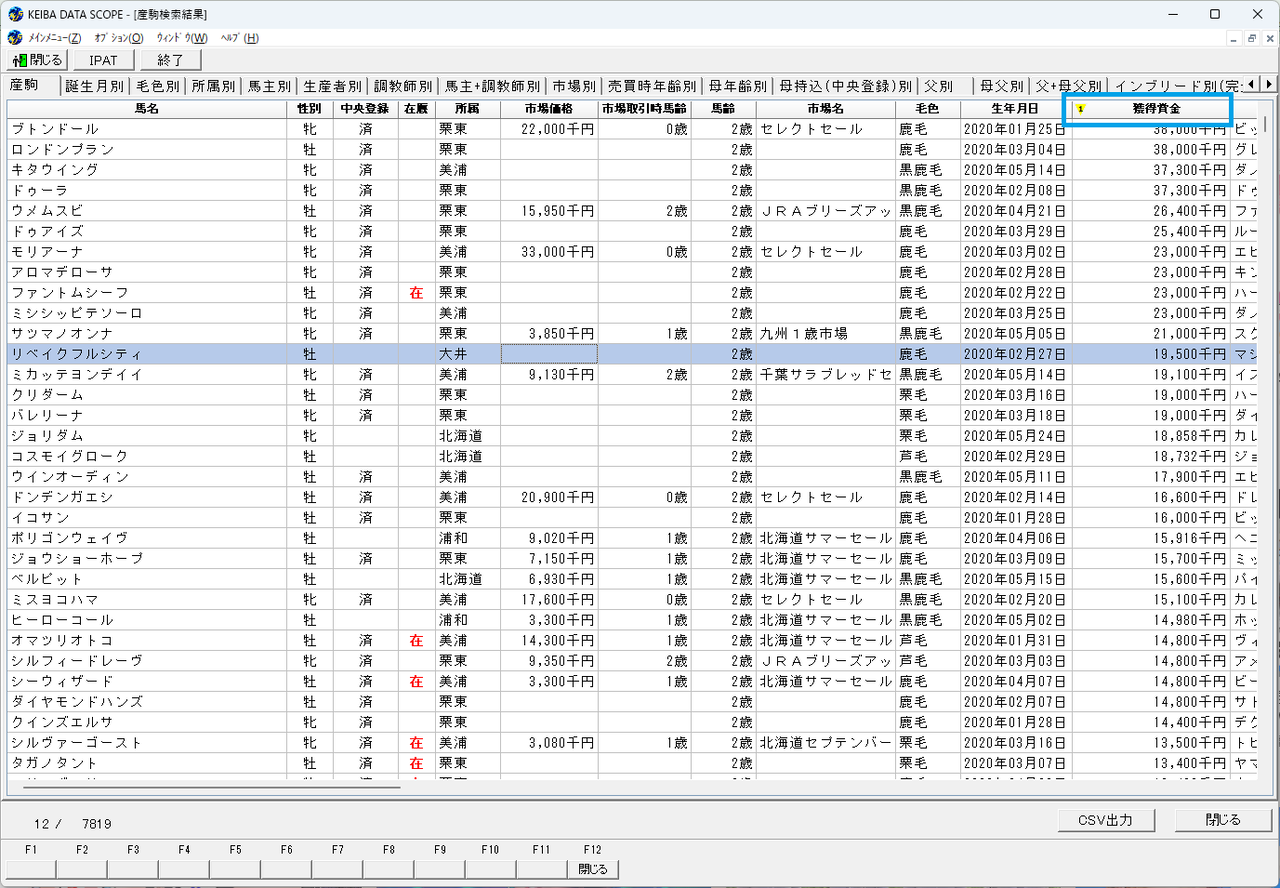Open the ヘルプ(H) menu
The image size is (1280, 888).
[x=239, y=38]
